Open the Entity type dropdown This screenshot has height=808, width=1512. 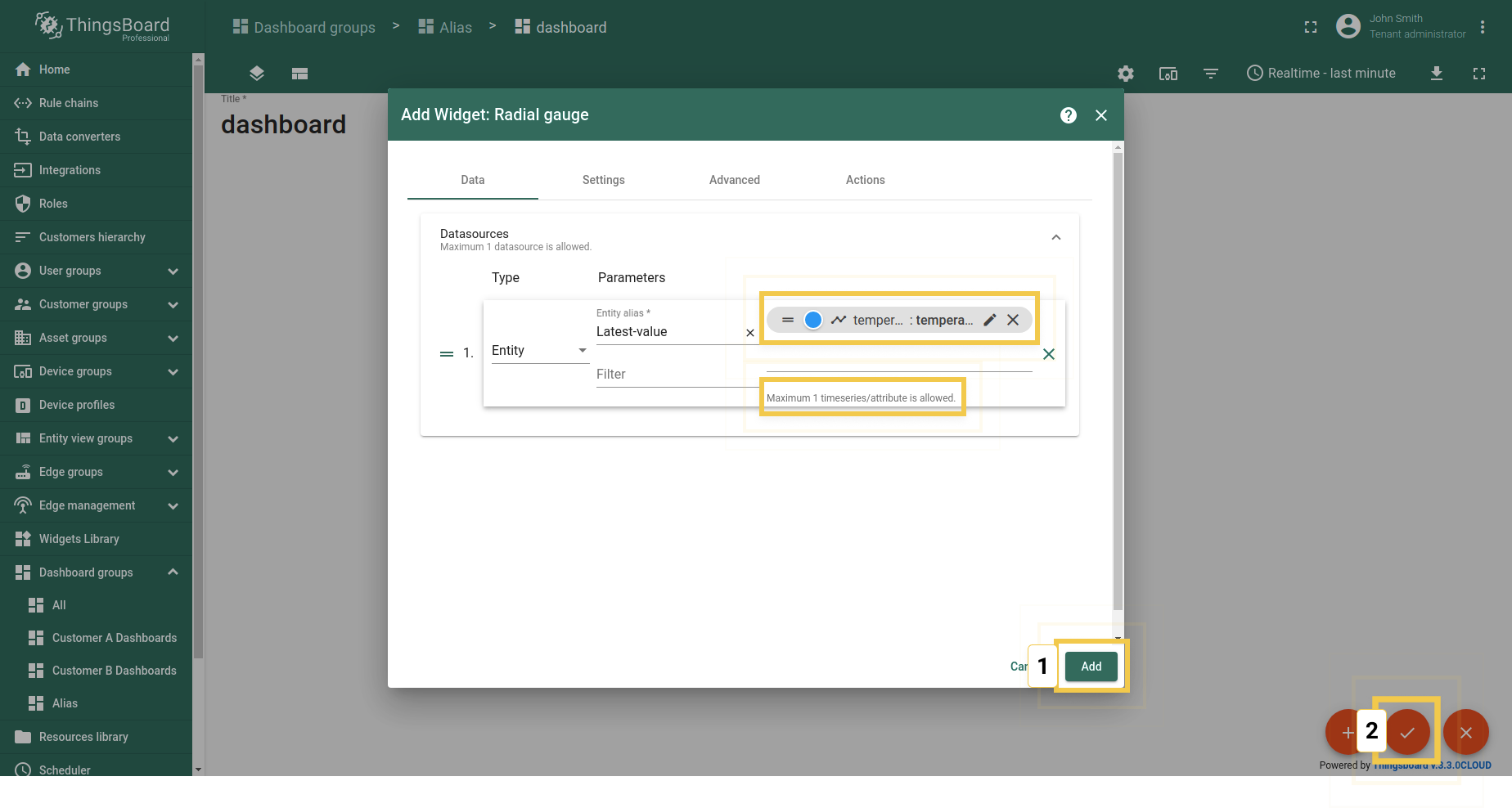click(539, 351)
